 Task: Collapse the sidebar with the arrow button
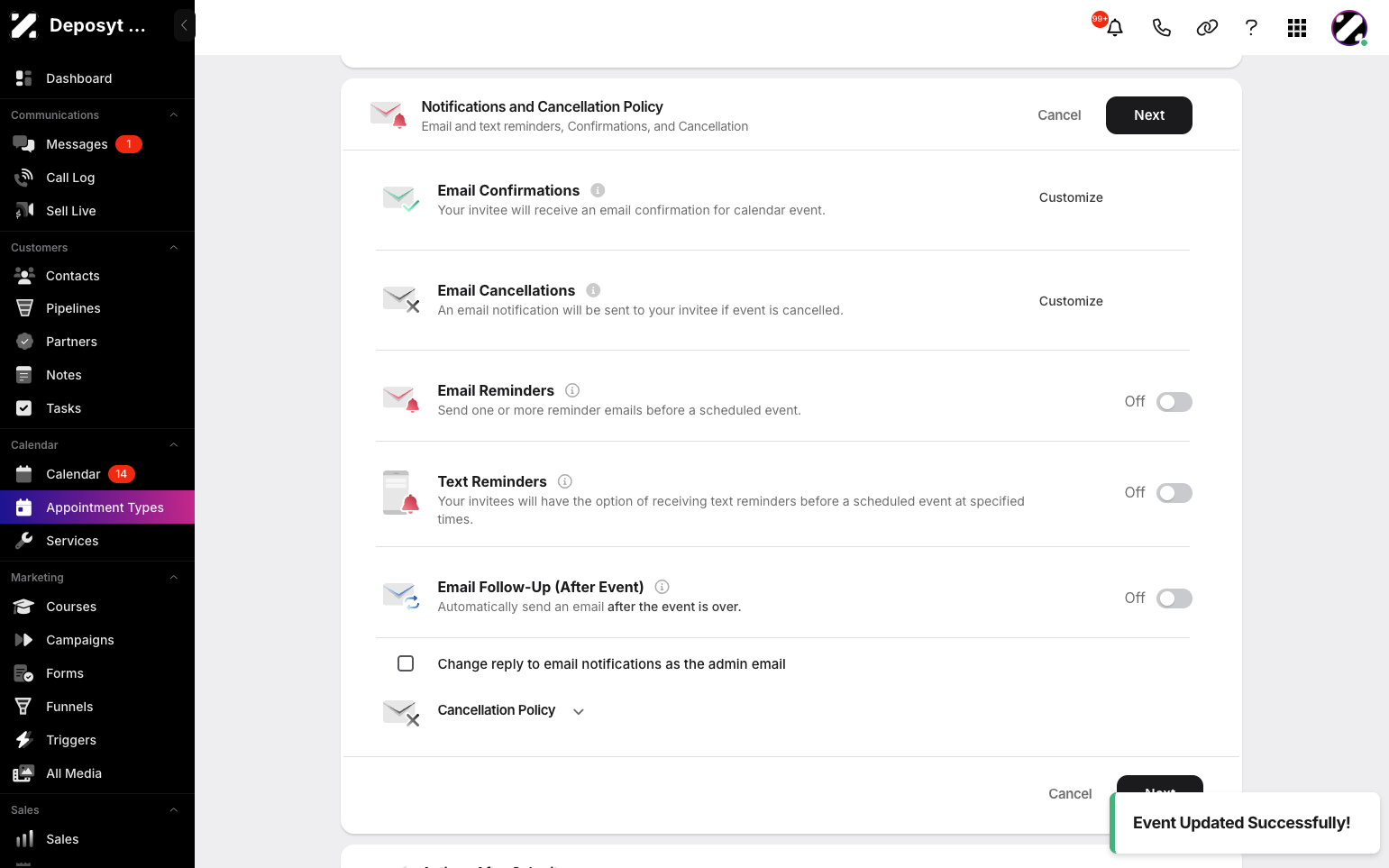(184, 25)
